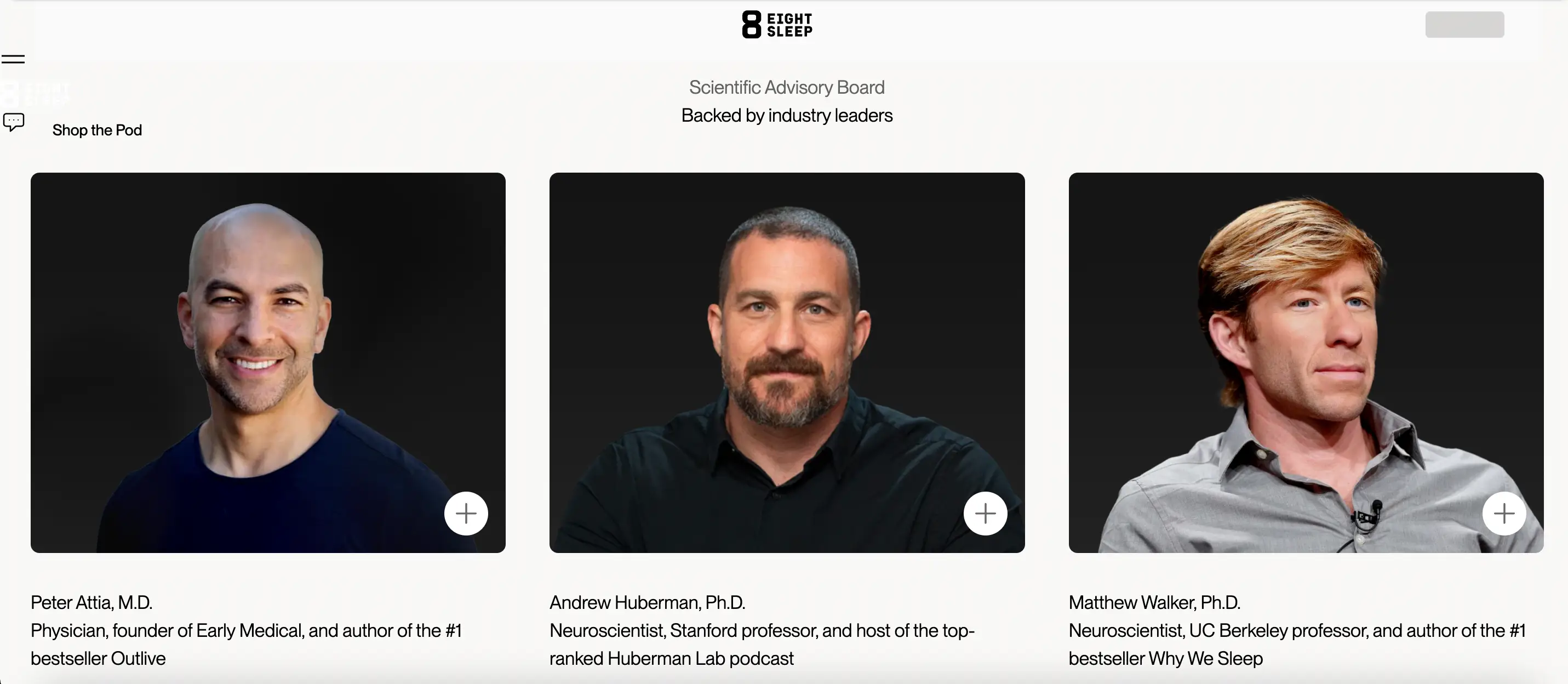Click the faded Eight Sleep logo below hamburger menu
The image size is (1568, 684).
(x=35, y=94)
